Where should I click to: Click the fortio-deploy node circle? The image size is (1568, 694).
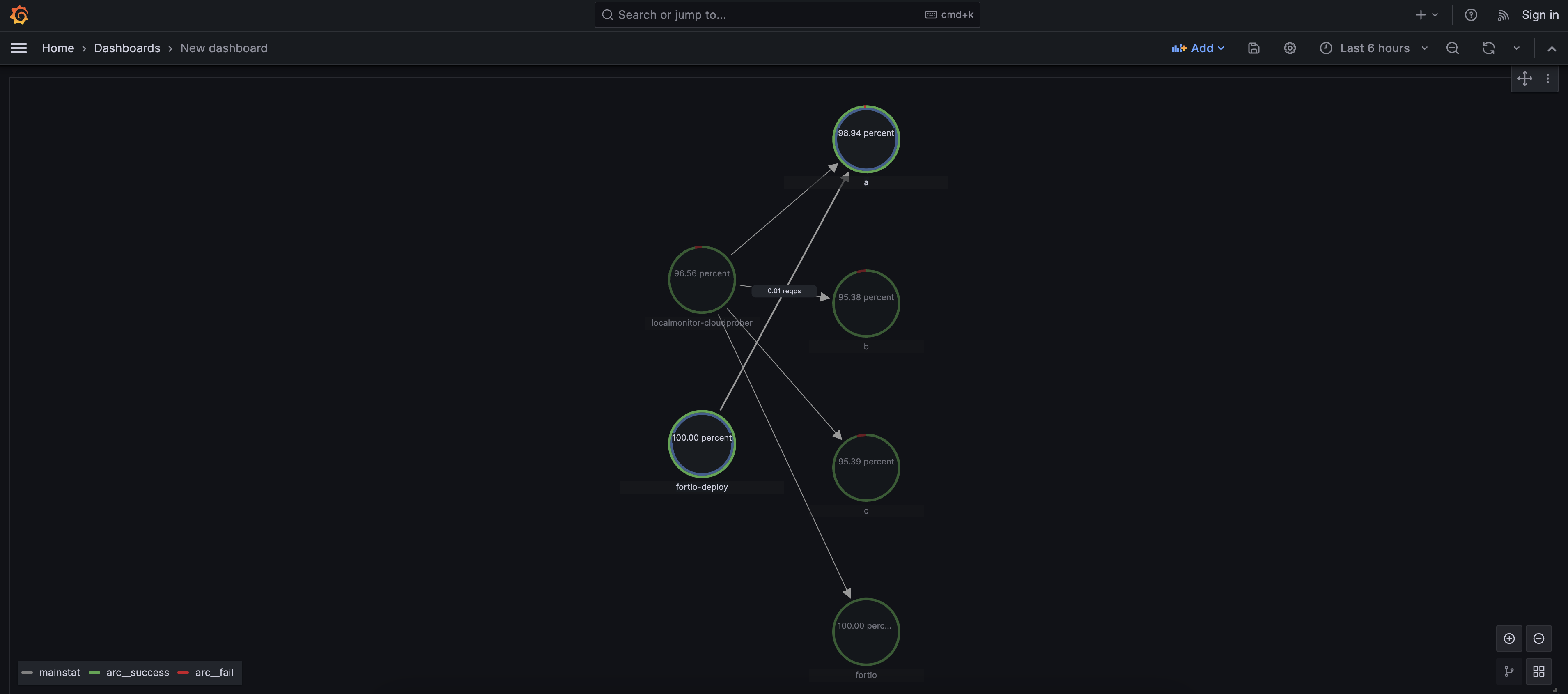pos(701,444)
